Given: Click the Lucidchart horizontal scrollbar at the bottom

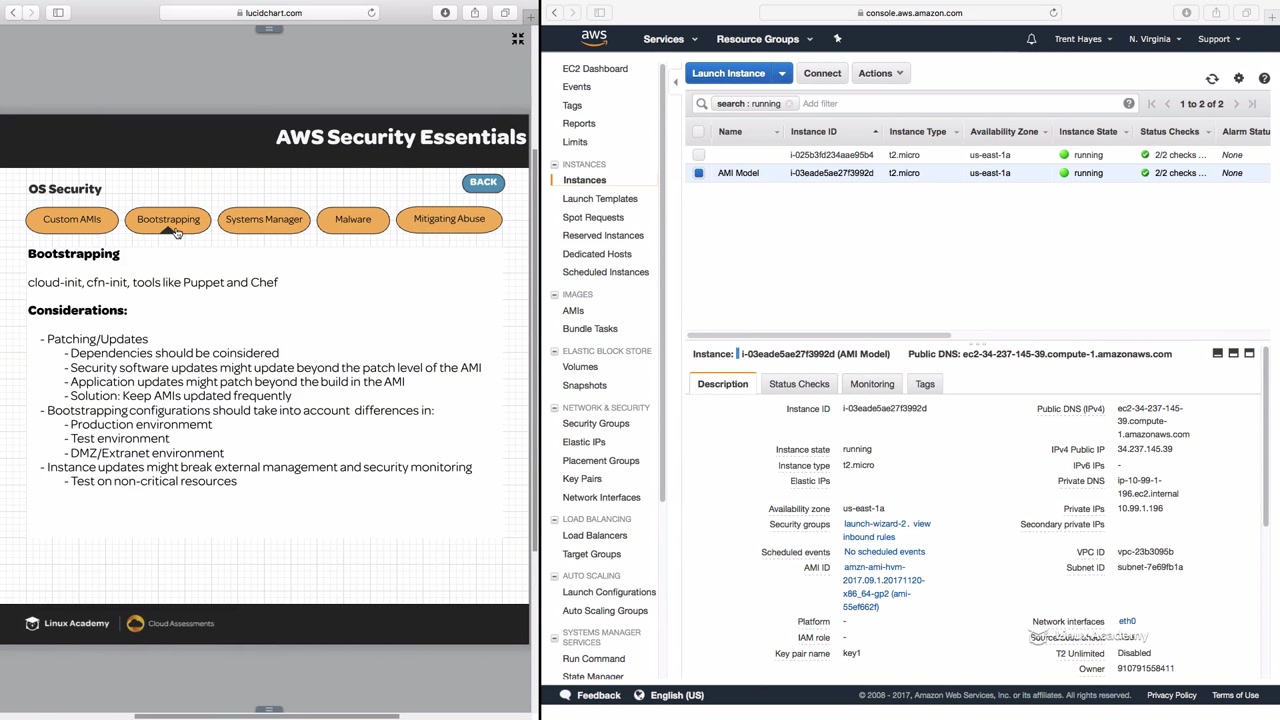Looking at the screenshot, I should [x=267, y=716].
